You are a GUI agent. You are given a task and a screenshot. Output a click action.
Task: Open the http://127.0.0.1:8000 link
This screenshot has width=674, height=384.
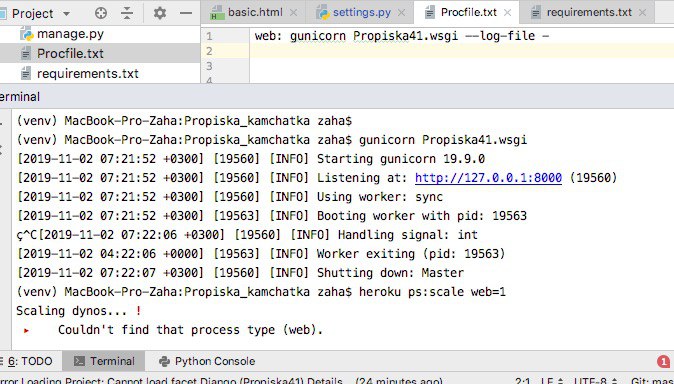pos(488,178)
